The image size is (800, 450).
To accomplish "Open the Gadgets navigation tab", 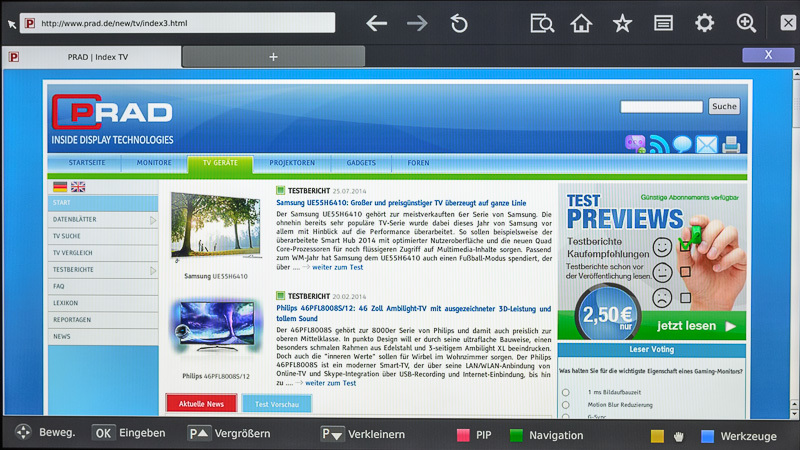I will (x=361, y=163).
